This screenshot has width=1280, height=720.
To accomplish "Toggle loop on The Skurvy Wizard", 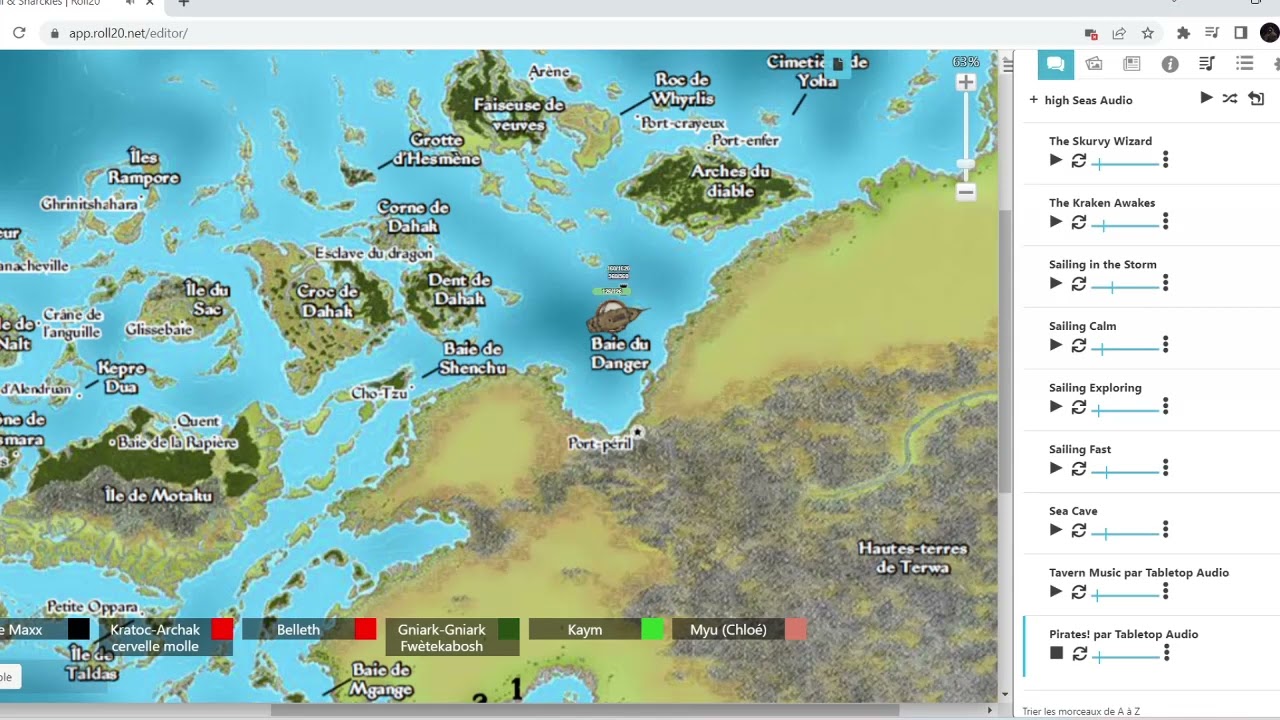I will coord(1079,160).
